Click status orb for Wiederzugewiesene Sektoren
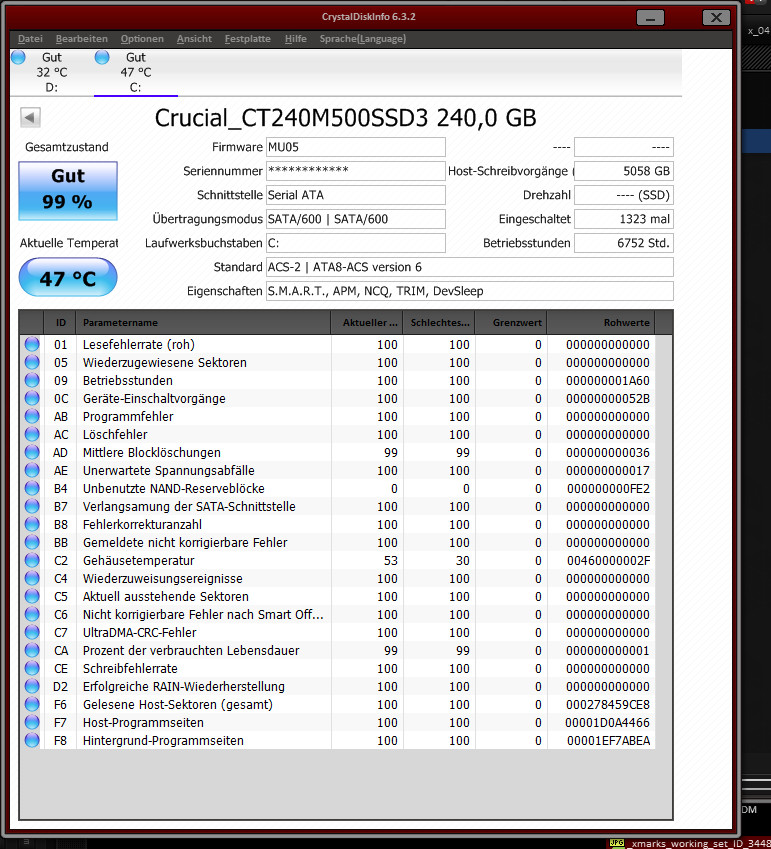 [32, 362]
